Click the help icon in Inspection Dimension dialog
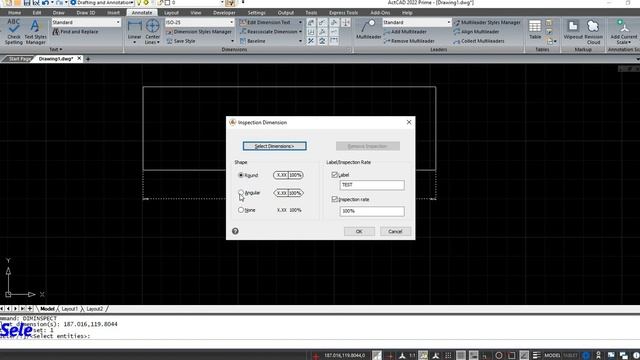640x360 pixels. [x=235, y=231]
